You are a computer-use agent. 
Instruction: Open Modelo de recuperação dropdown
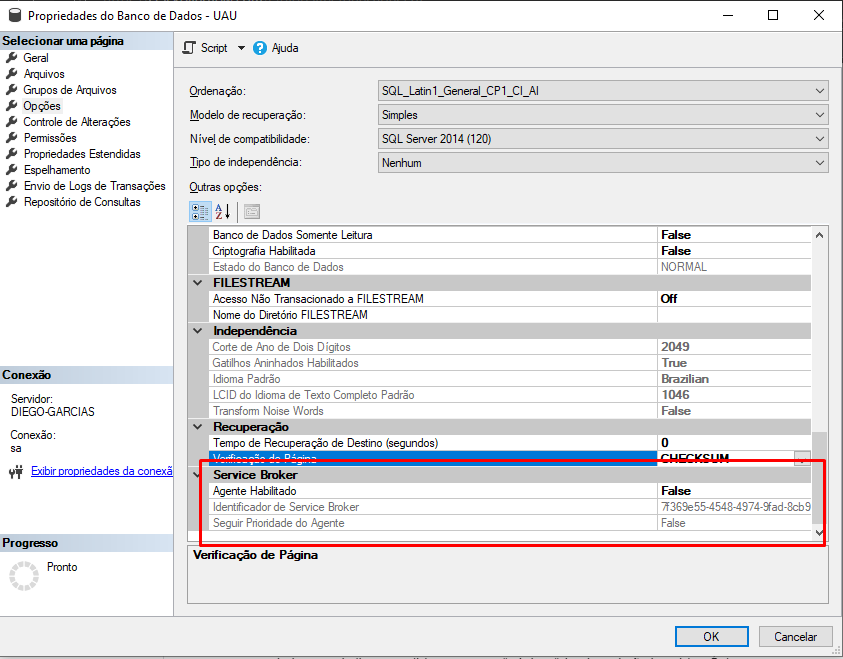coord(819,115)
